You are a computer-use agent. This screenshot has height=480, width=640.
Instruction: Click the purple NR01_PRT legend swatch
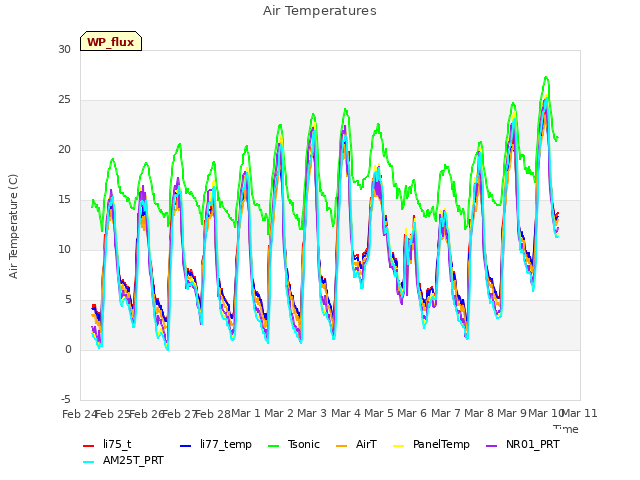491,445
